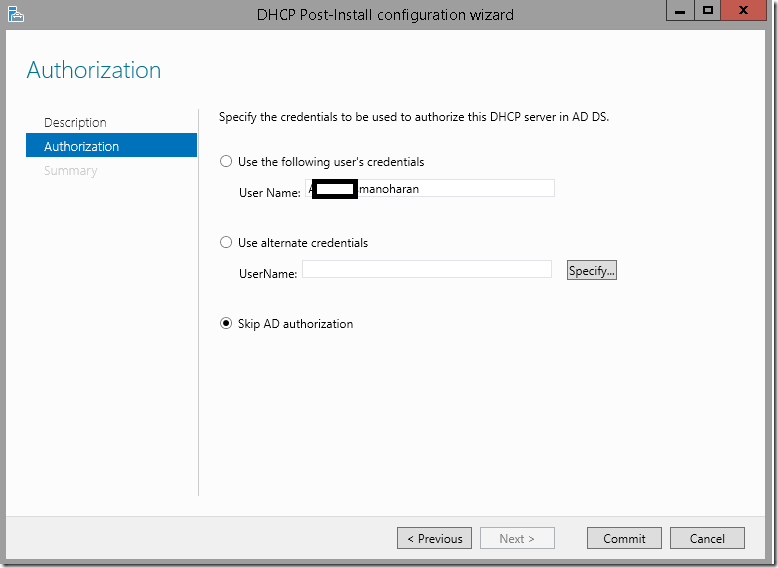The height and width of the screenshot is (568, 778).
Task: Click Commit to apply configuration
Action: 624,538
